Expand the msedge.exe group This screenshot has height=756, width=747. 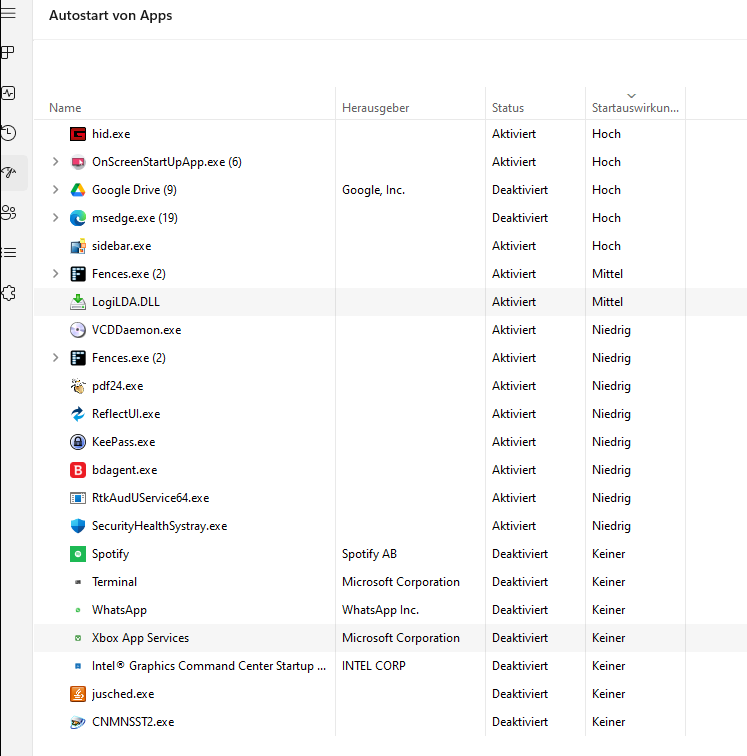[x=55, y=218]
